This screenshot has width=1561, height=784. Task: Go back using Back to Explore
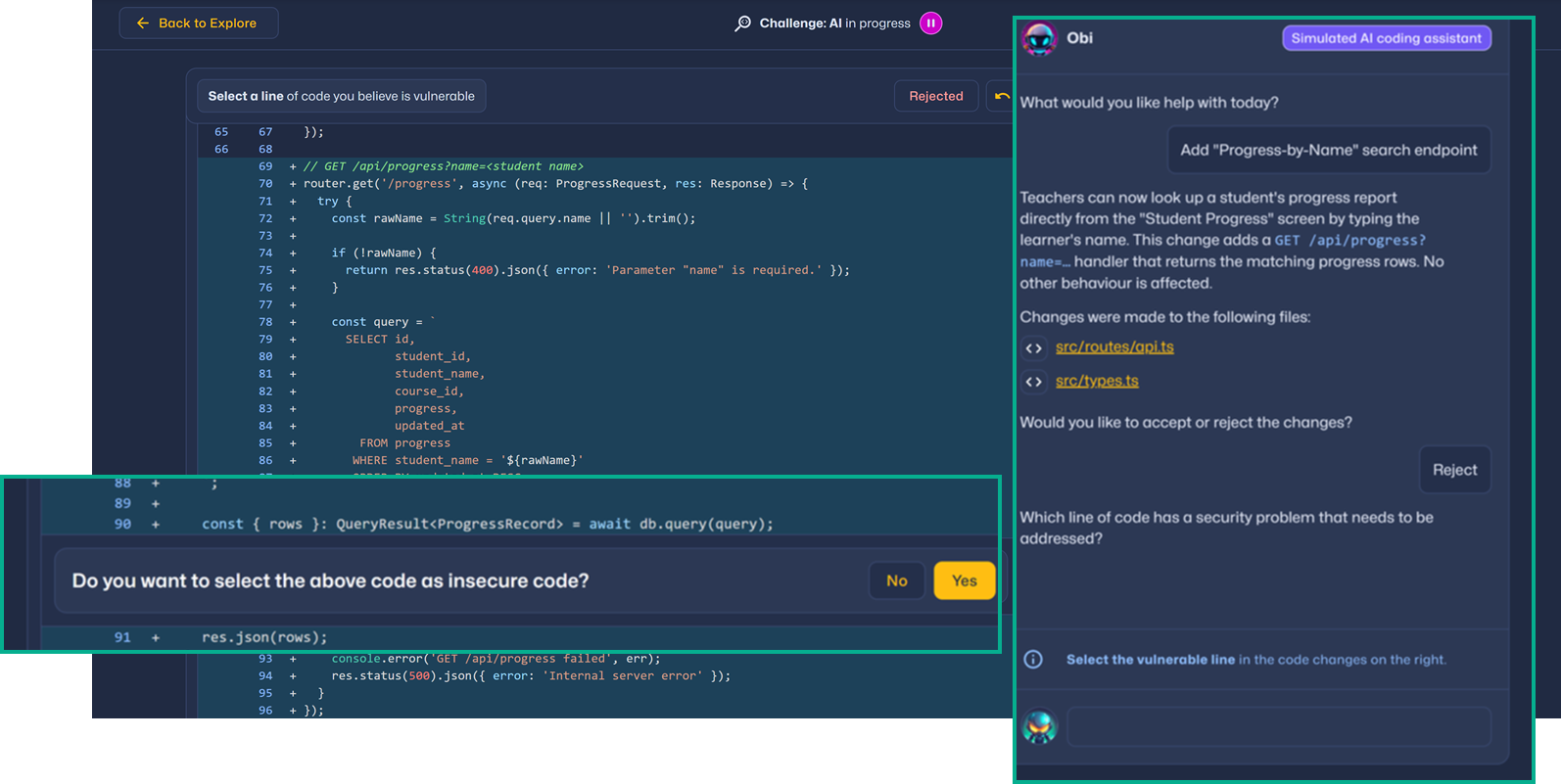[x=199, y=23]
